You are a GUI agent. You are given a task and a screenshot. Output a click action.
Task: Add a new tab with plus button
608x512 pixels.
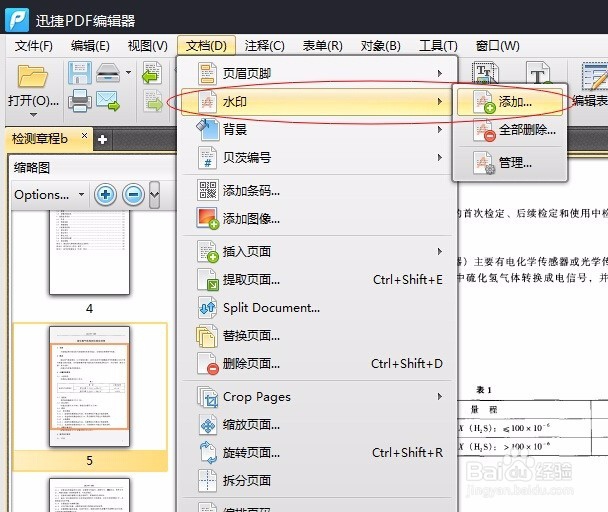[x=102, y=140]
